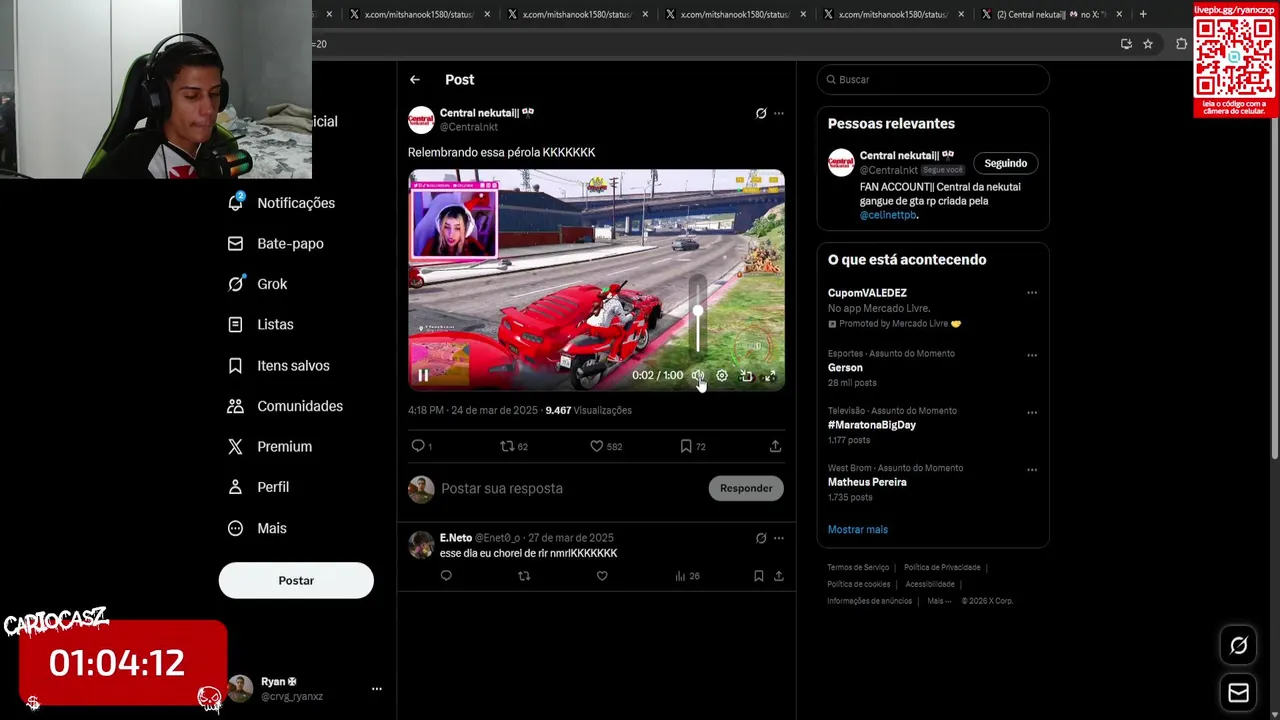The width and height of the screenshot is (1280, 720).
Task: View analytics of E.Neto's comment
Action: pos(687,576)
